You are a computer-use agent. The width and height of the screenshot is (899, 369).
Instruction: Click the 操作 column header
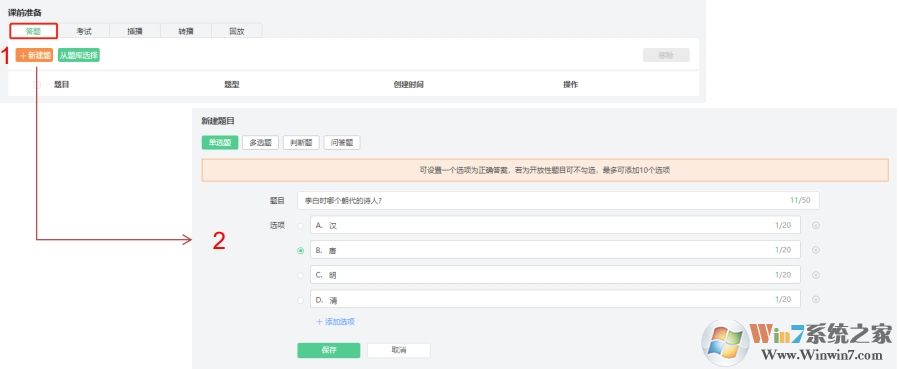[570, 84]
